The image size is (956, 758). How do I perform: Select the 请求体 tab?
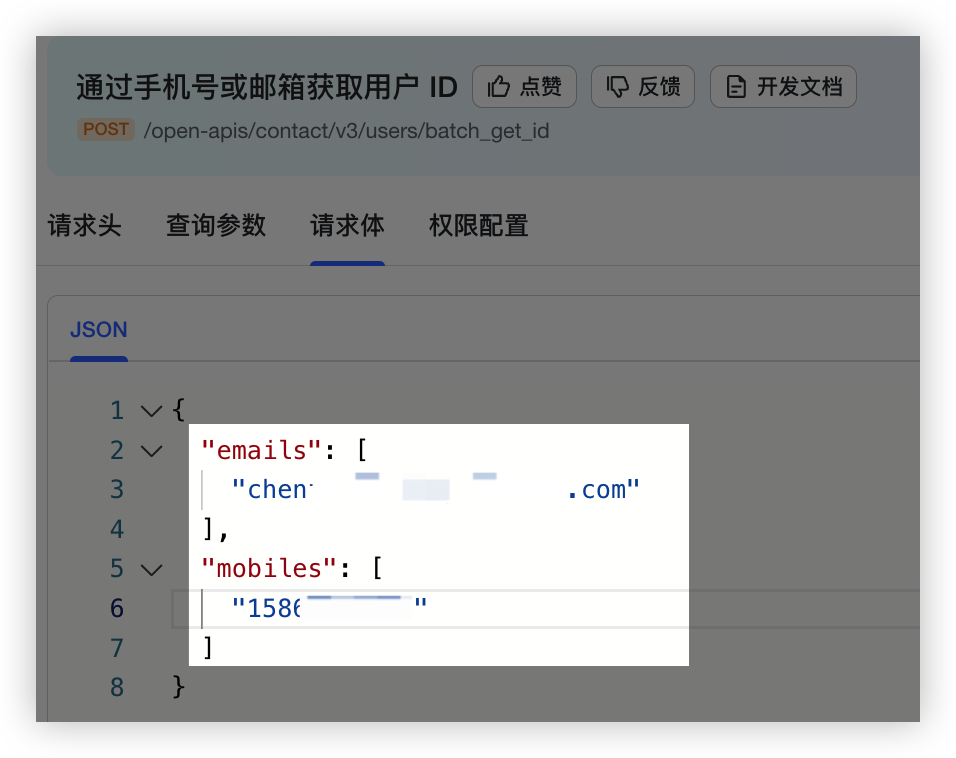pyautogui.click(x=347, y=226)
